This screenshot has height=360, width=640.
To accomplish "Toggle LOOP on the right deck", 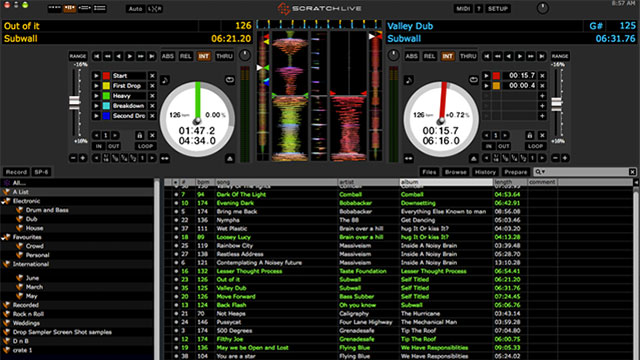I will coord(535,146).
